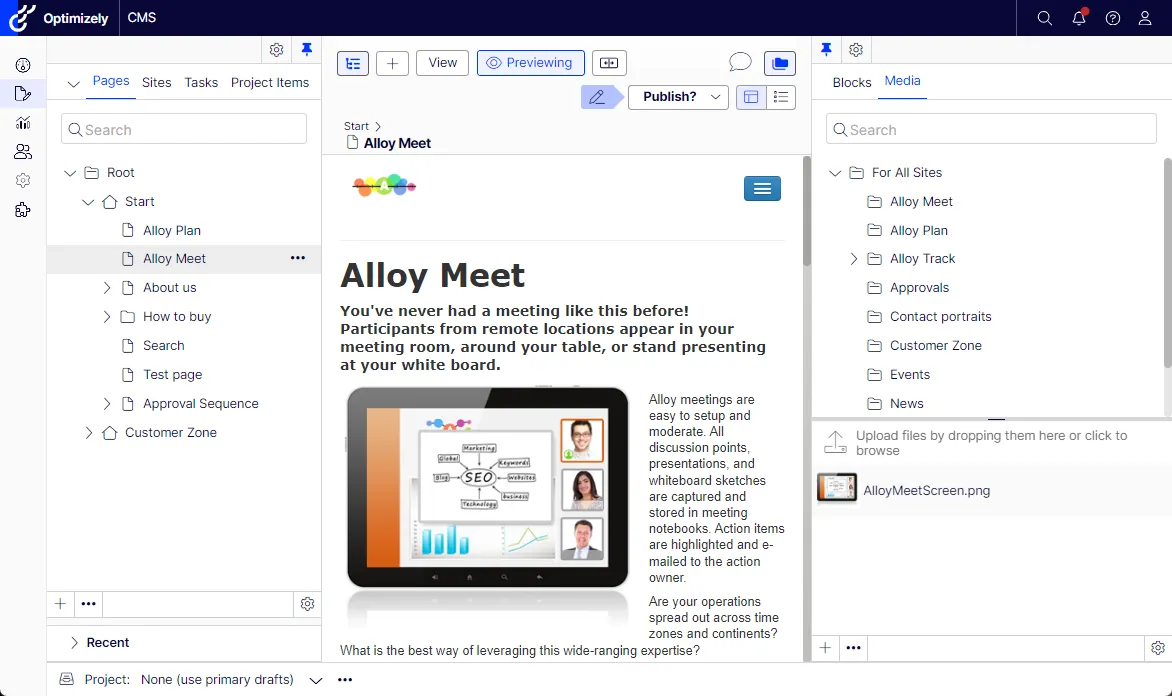The height and width of the screenshot is (696, 1172).
Task: Open user profile icon
Action: tap(1144, 18)
